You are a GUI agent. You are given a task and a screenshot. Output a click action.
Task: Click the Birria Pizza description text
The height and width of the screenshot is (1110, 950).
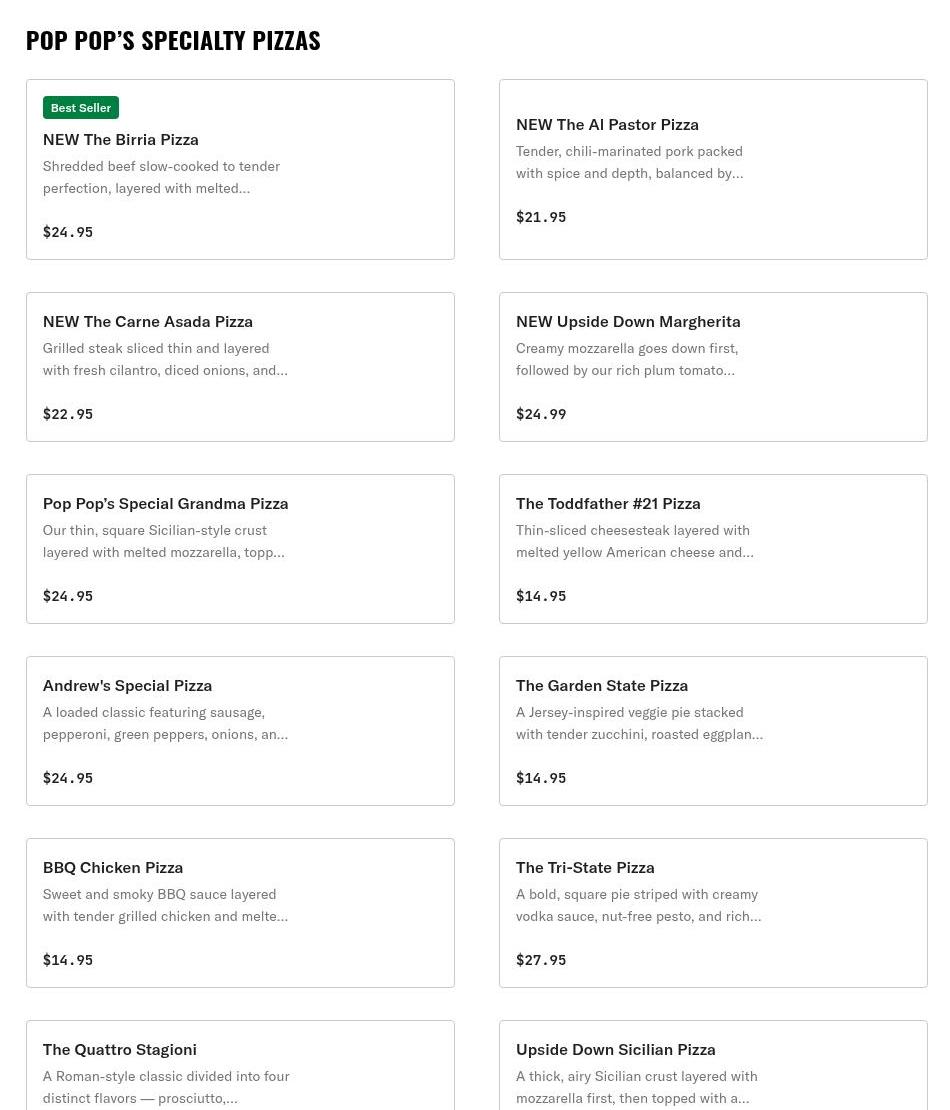coord(161,177)
